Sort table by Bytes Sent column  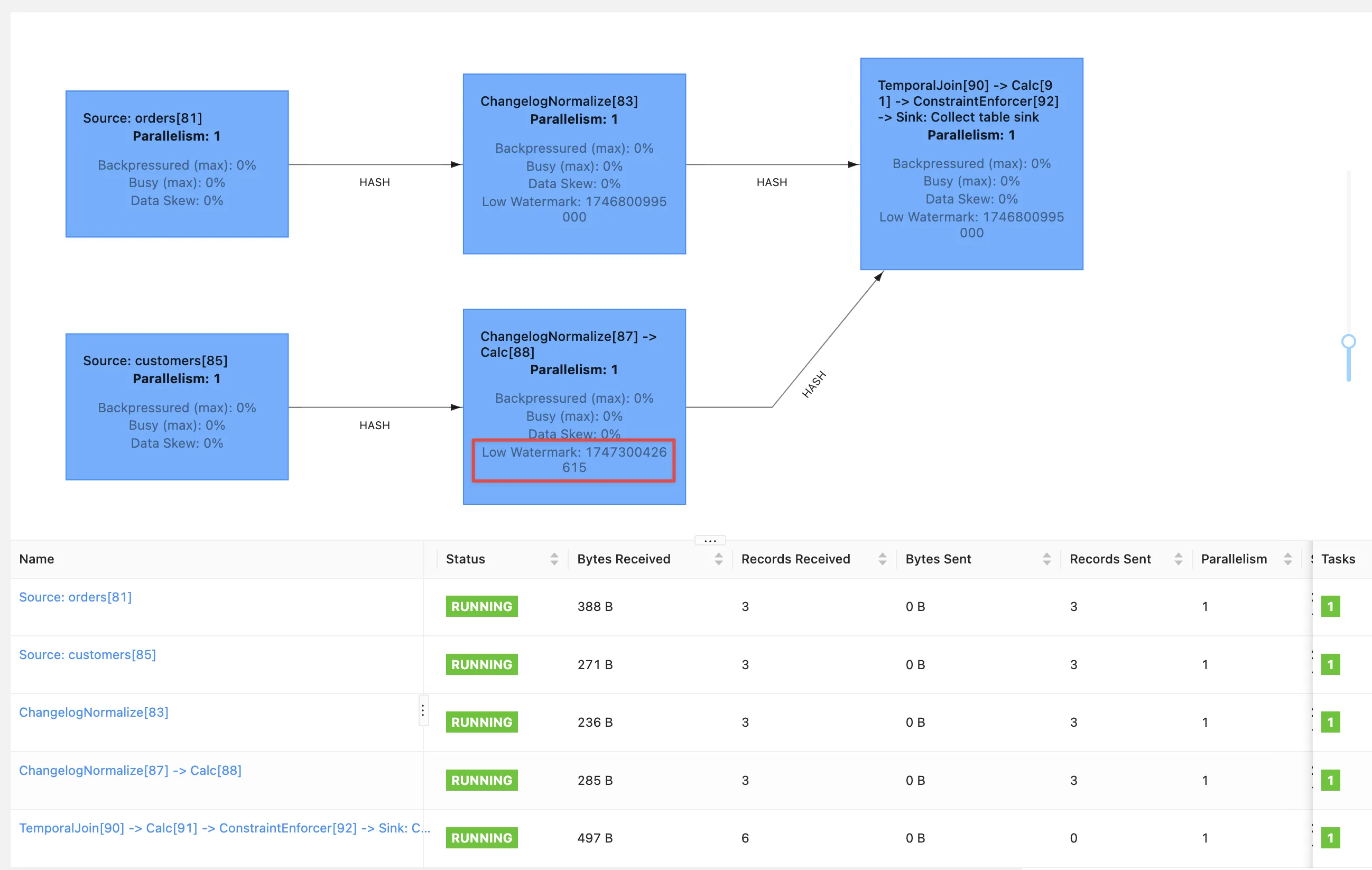1046,559
